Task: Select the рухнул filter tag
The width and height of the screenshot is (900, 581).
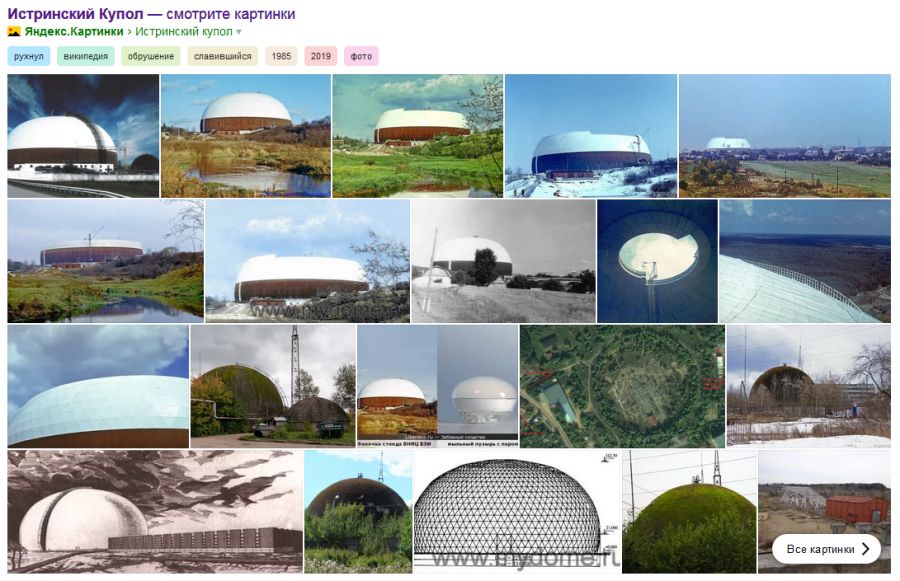Action: pos(29,56)
